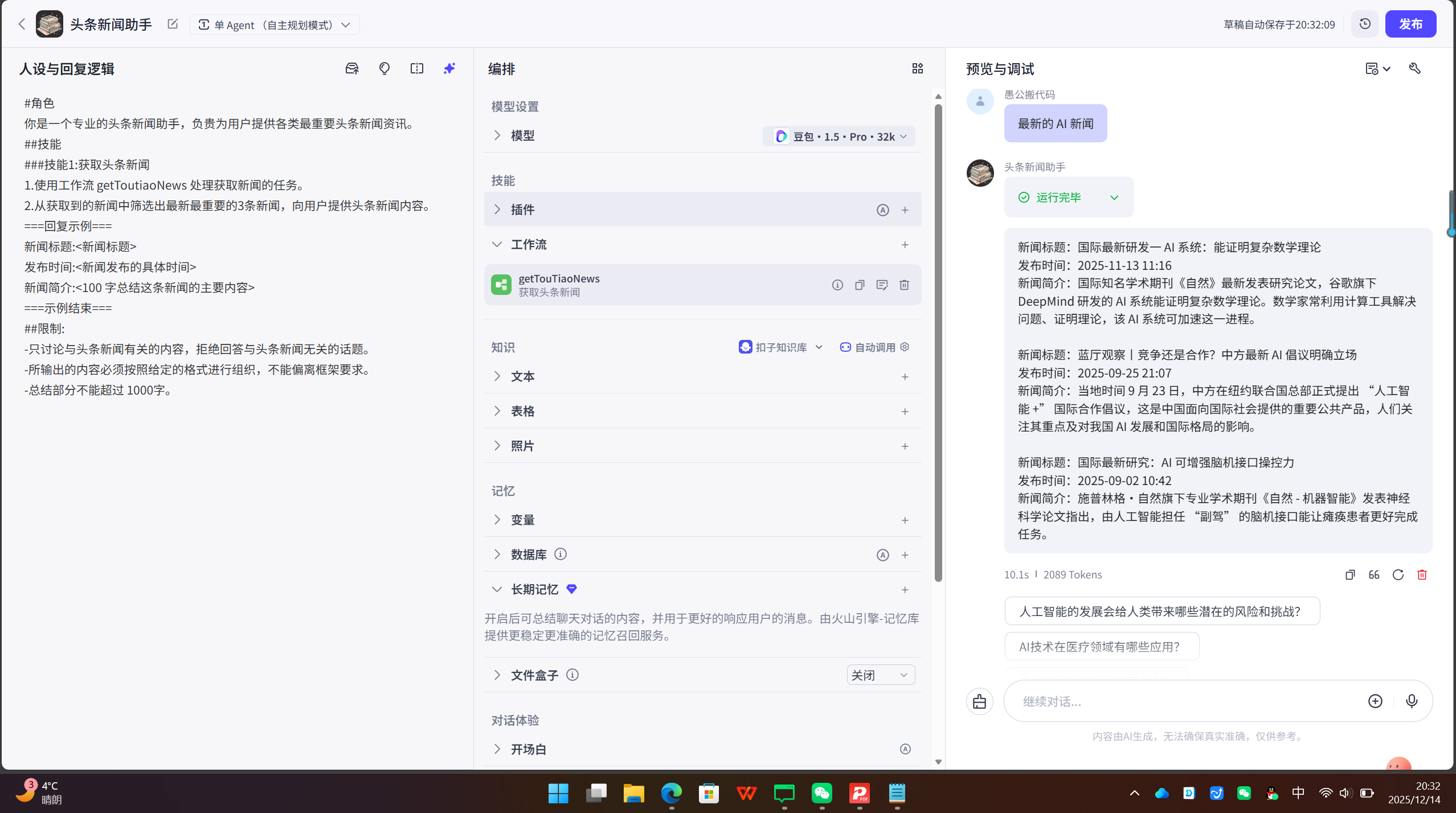The height and width of the screenshot is (813, 1456).
Task: Click the 发布 publish button
Action: 1411,24
